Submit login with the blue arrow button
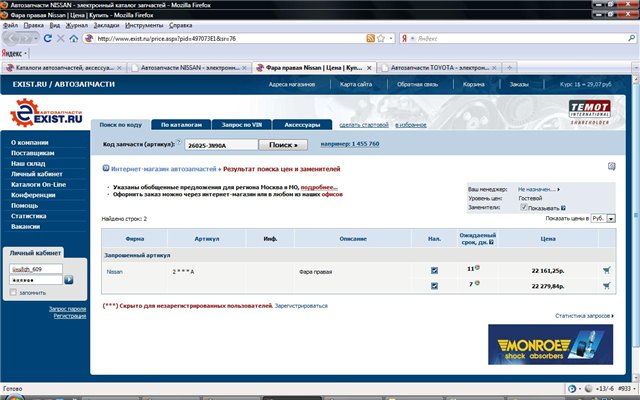The width and height of the screenshot is (640, 400). [x=69, y=280]
